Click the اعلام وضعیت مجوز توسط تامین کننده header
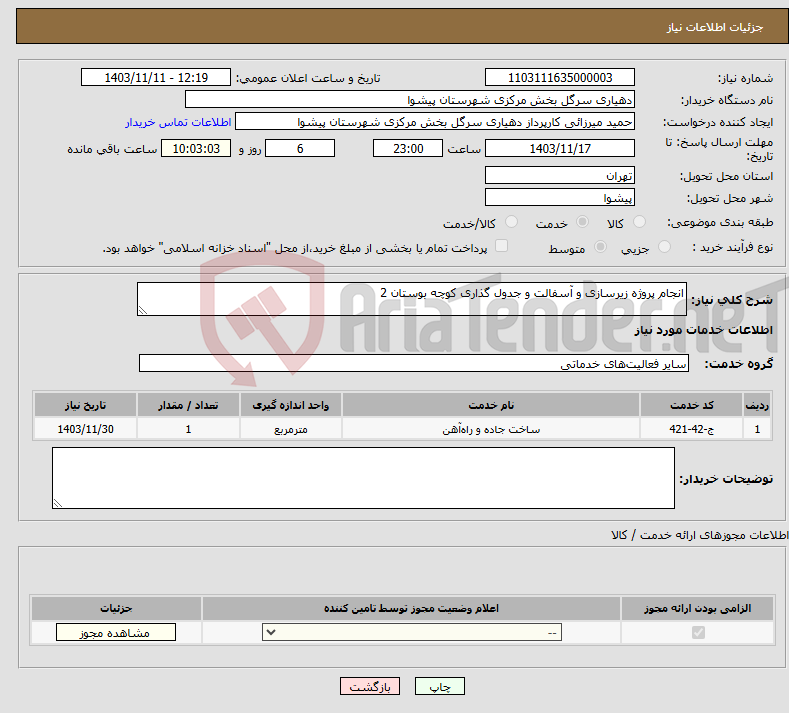This screenshot has width=789, height=713. tap(412, 608)
